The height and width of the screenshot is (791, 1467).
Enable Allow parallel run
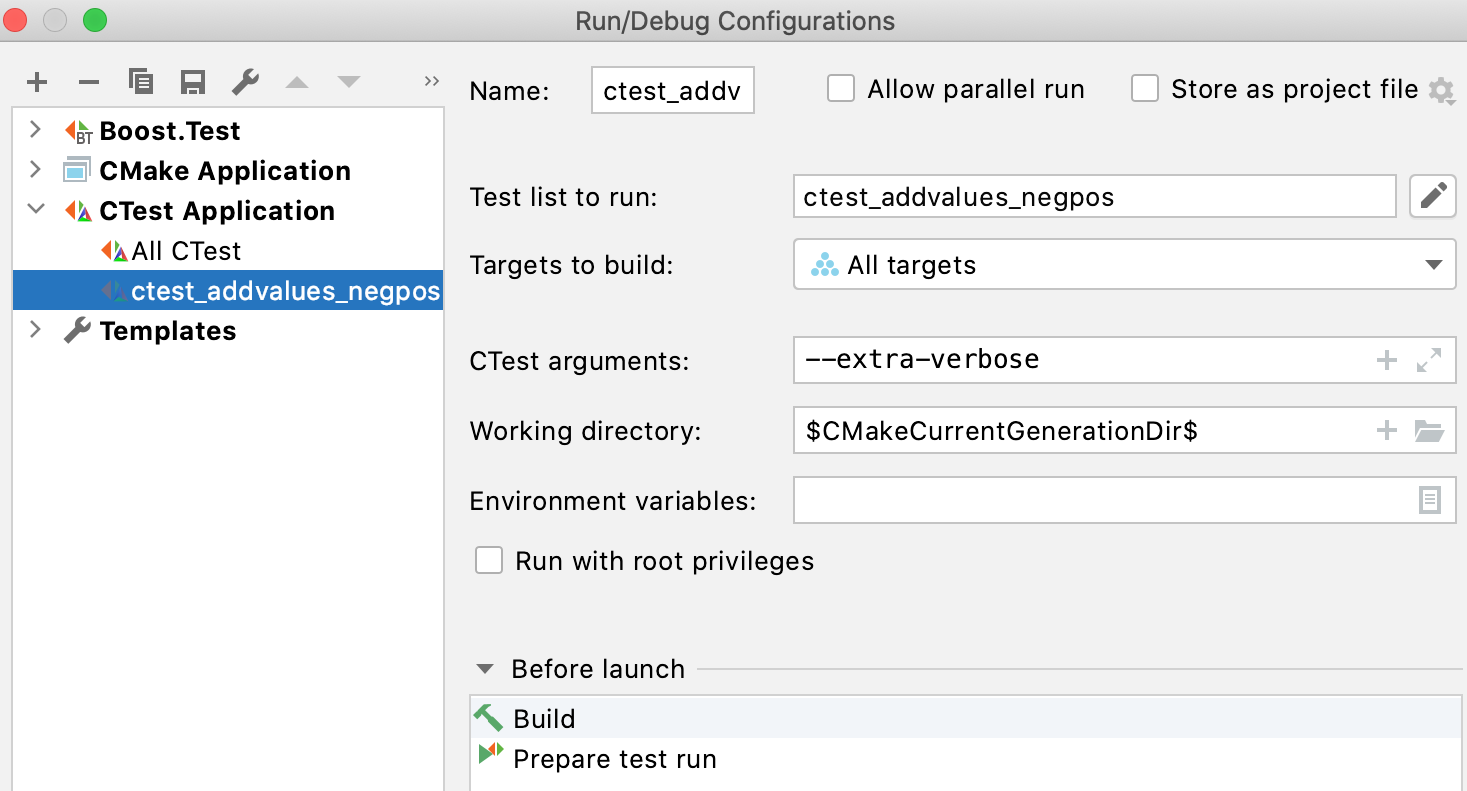840,88
